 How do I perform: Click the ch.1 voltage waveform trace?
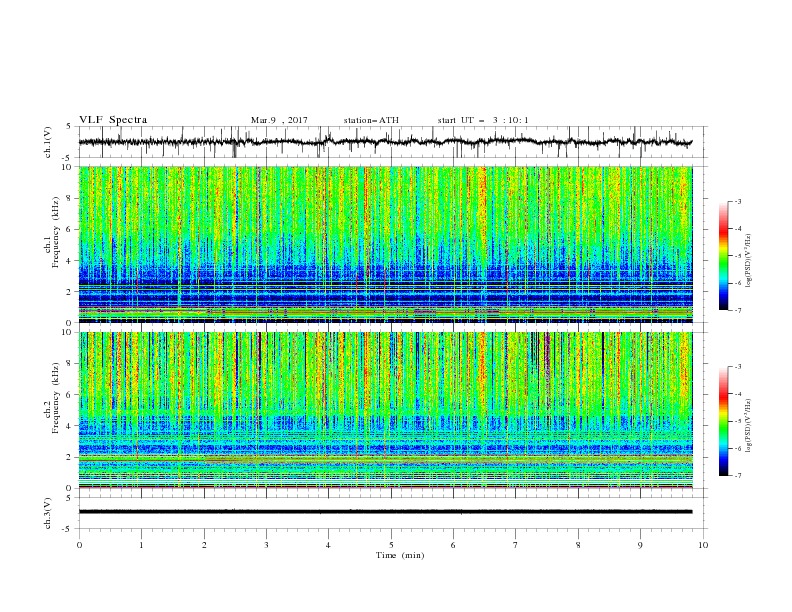(x=385, y=142)
